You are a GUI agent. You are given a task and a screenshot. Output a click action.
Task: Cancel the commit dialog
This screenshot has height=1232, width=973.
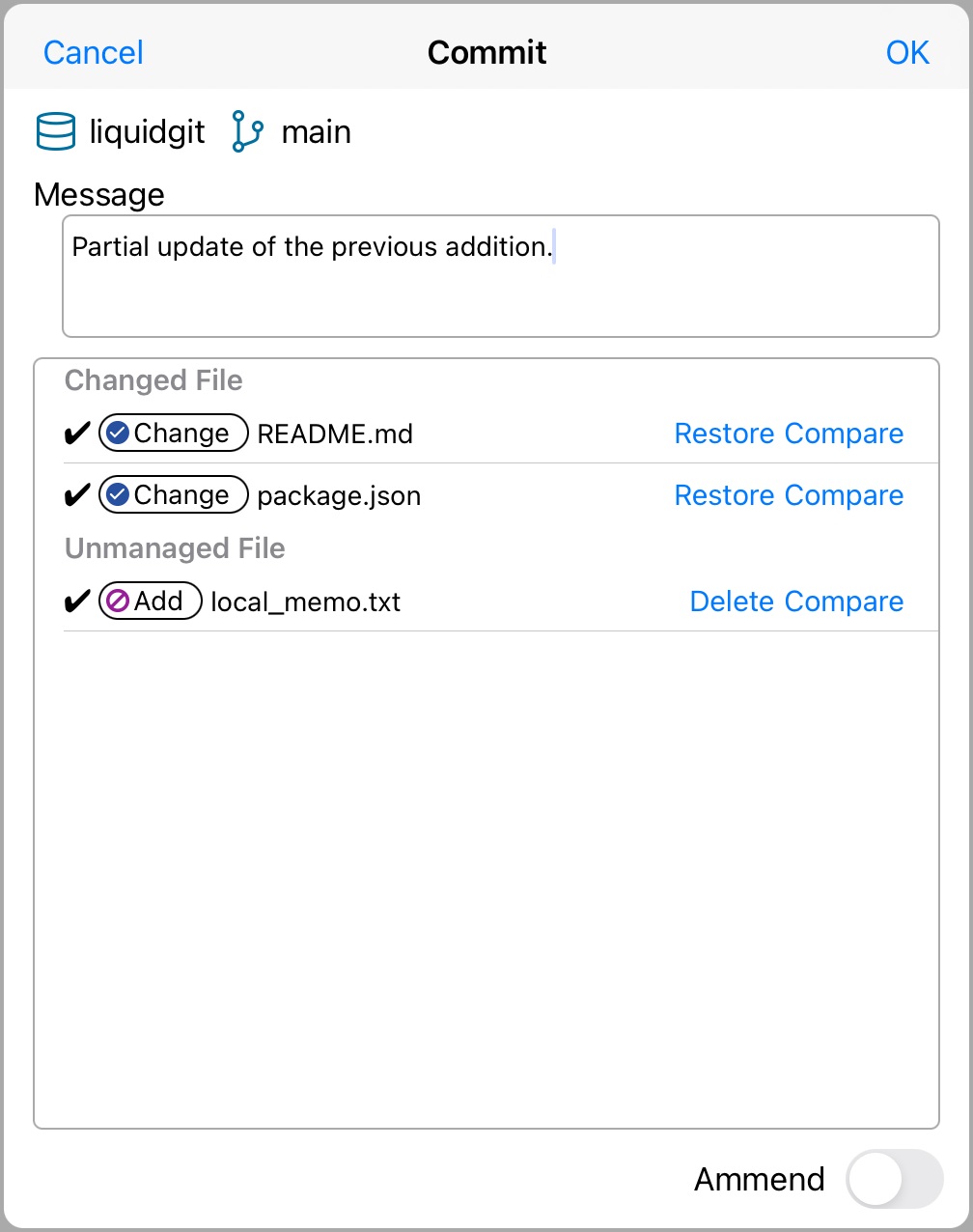(94, 53)
